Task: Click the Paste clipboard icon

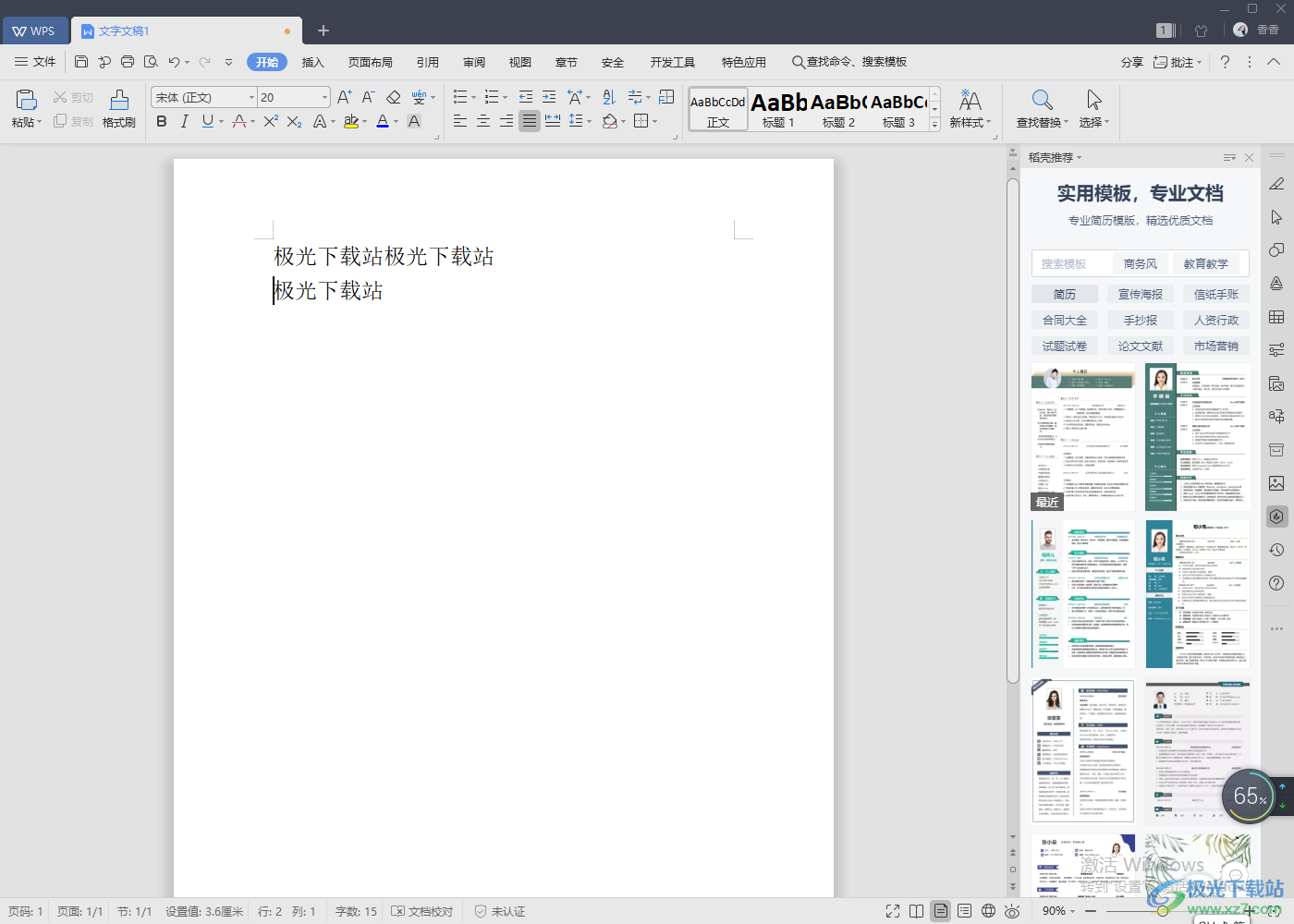Action: [26, 100]
